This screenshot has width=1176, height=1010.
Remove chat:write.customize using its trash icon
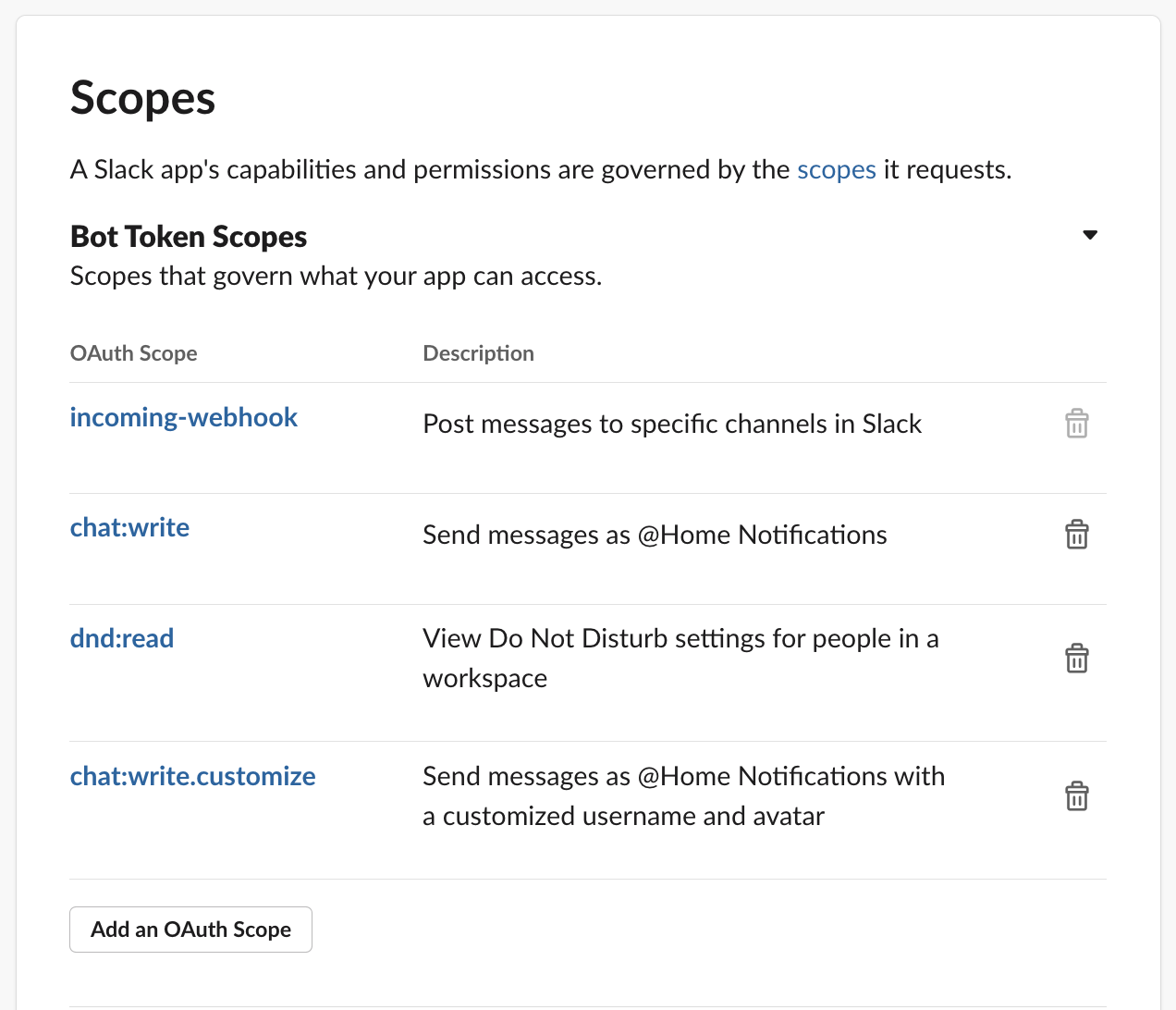(x=1076, y=795)
